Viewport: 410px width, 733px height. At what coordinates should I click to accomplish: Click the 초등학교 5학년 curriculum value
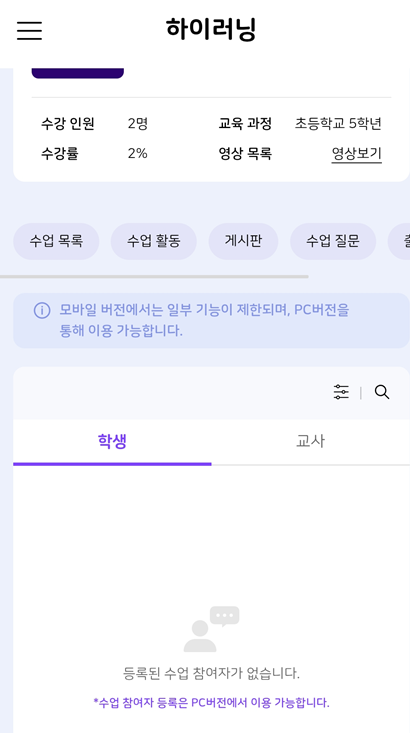338,124
